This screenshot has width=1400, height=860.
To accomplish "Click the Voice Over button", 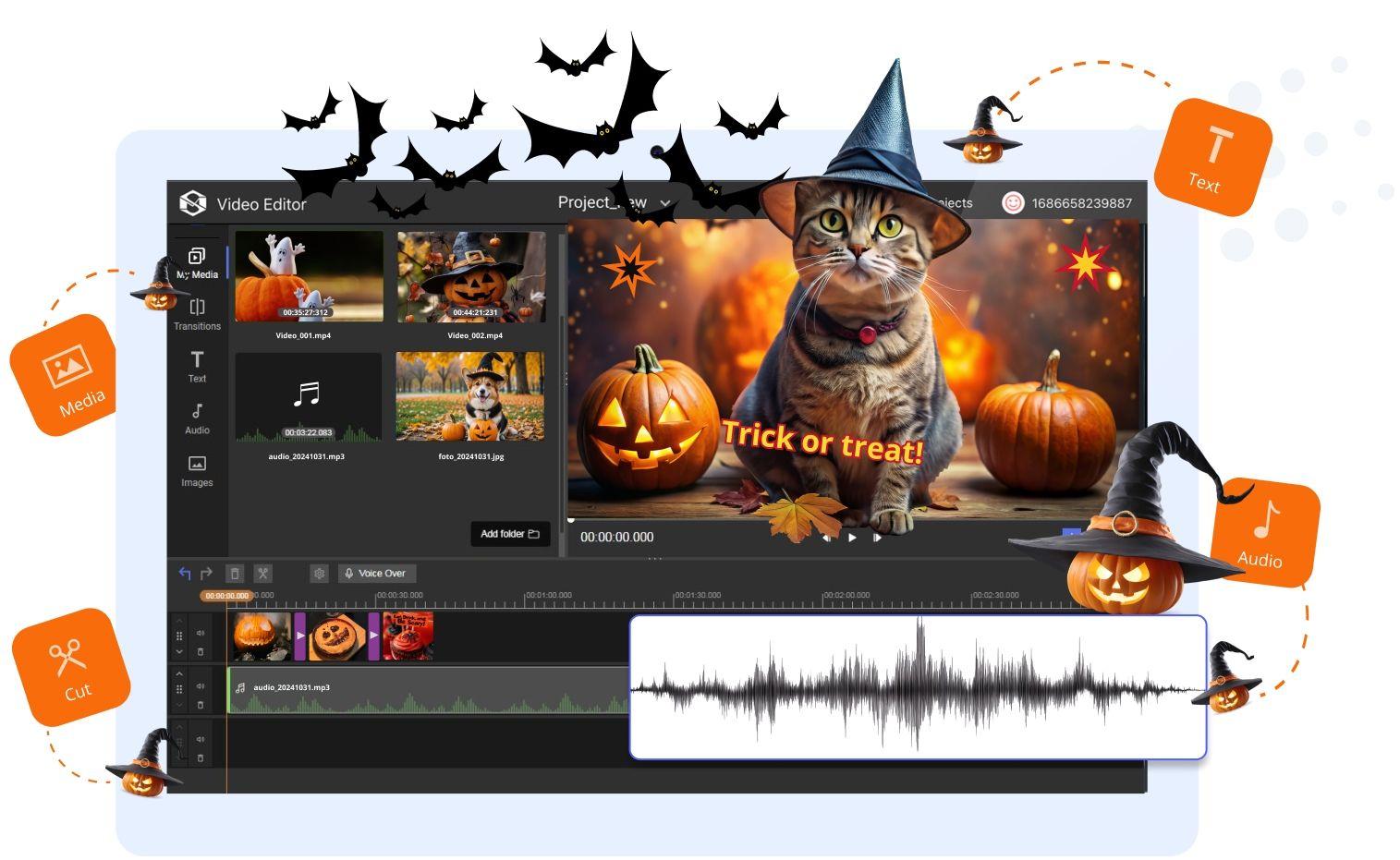I will 376,574.
